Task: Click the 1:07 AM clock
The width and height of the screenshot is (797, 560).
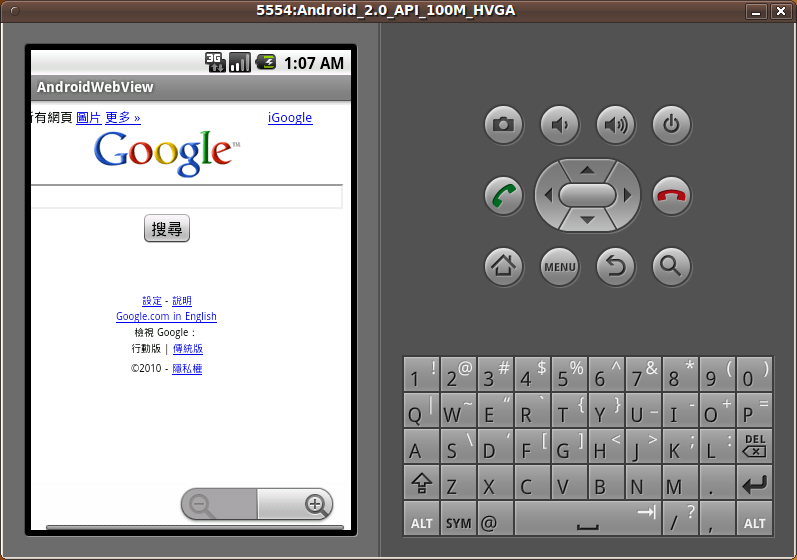Action: pos(314,63)
